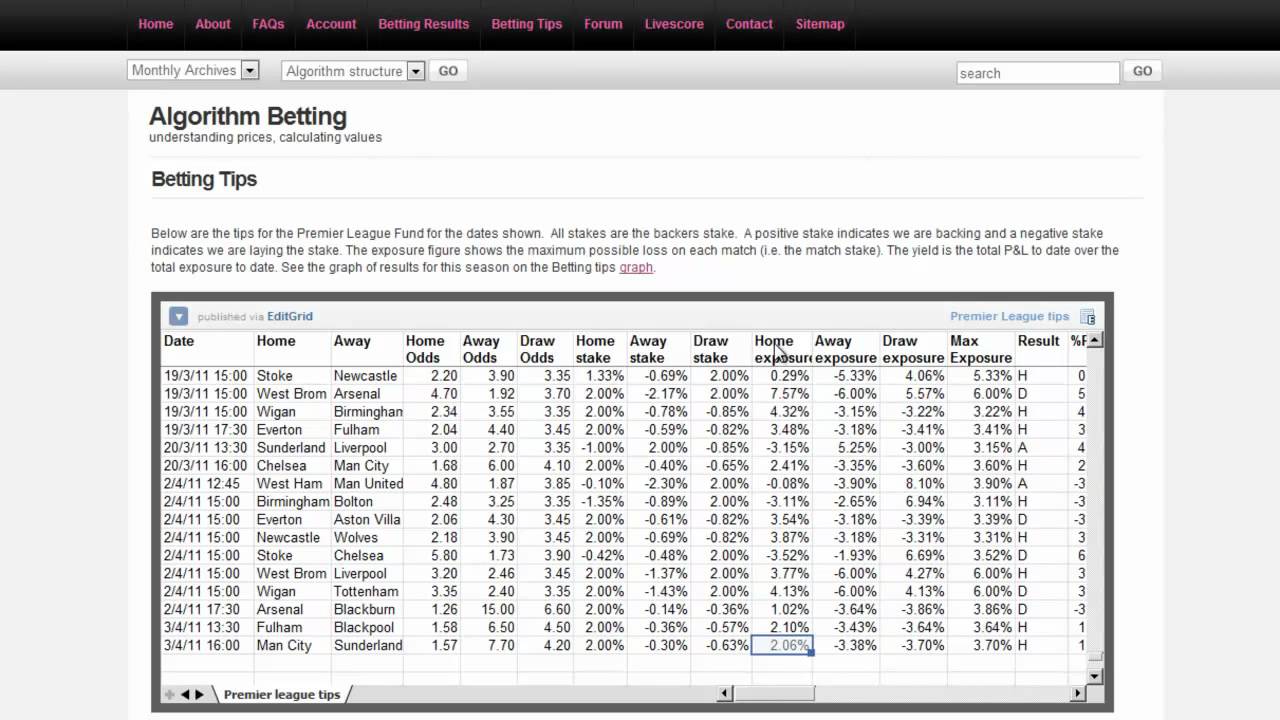Click the Algorithm Betting site title
Viewport: 1280px width, 720px height.
click(248, 116)
